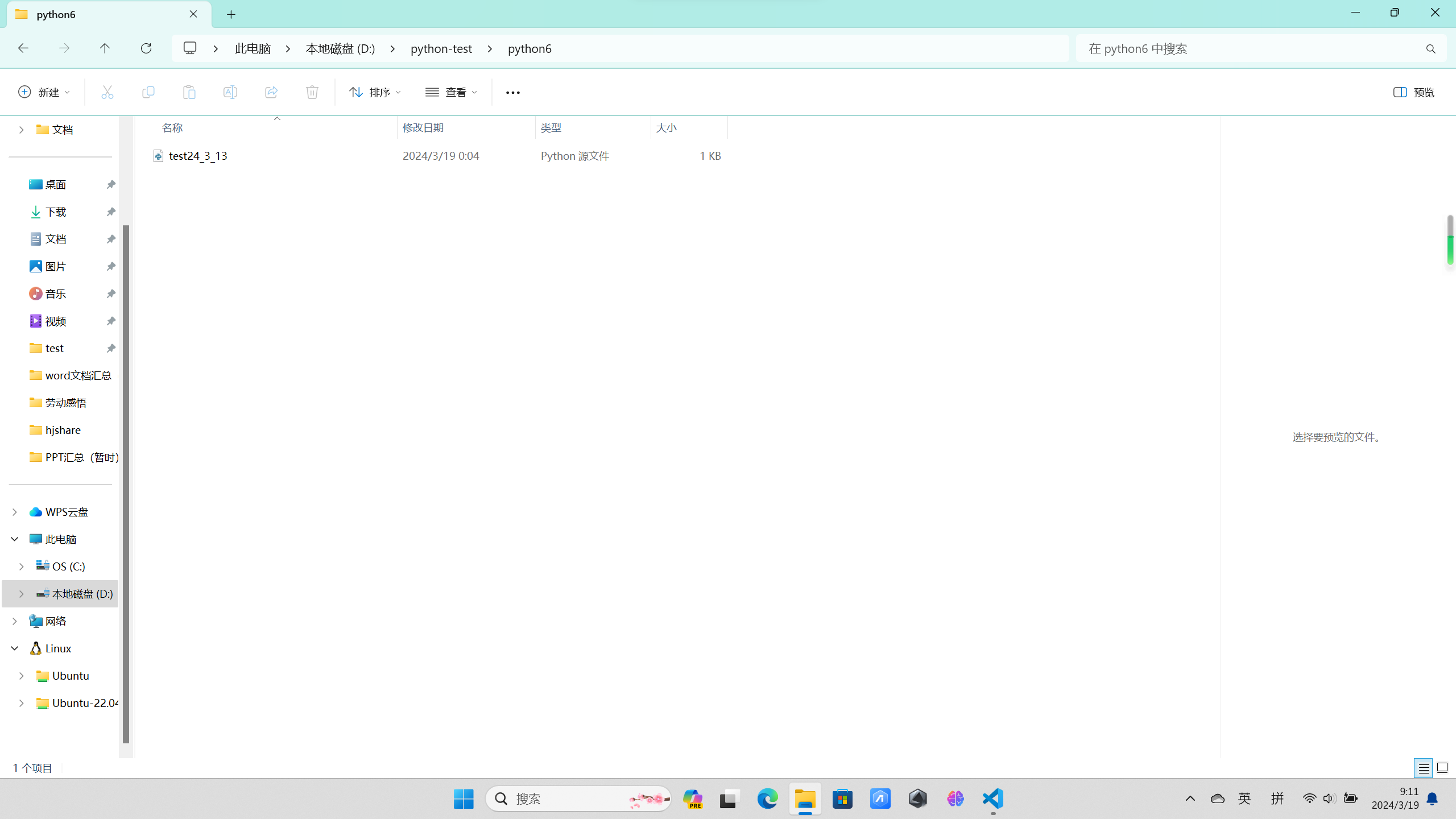Switch to details view layout
Image resolution: width=1456 pixels, height=819 pixels.
(1424, 768)
